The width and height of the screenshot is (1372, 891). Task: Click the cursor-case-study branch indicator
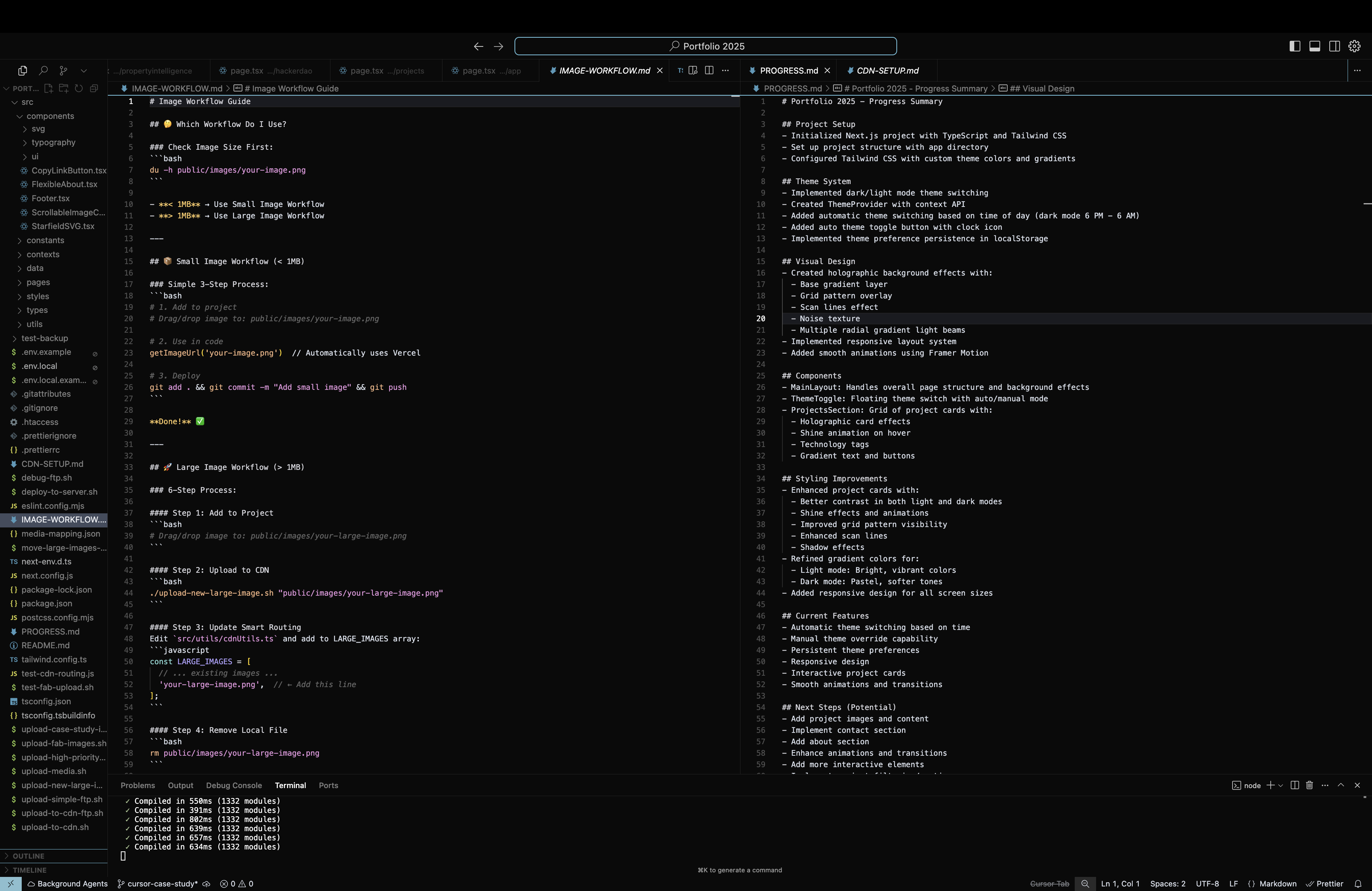(x=158, y=883)
